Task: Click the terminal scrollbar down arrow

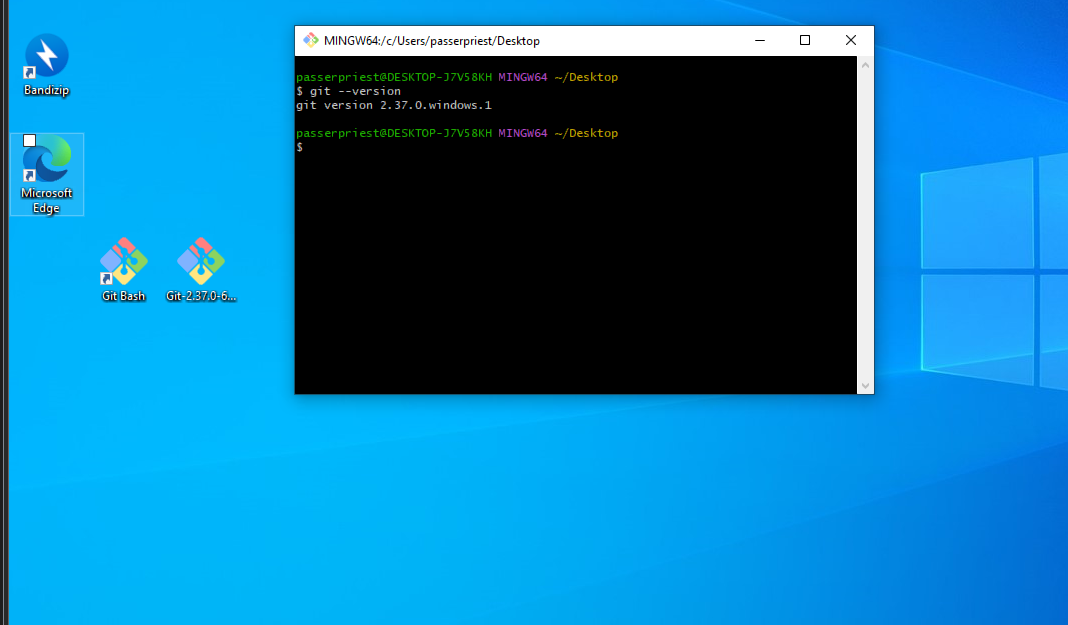Action: pos(865,385)
